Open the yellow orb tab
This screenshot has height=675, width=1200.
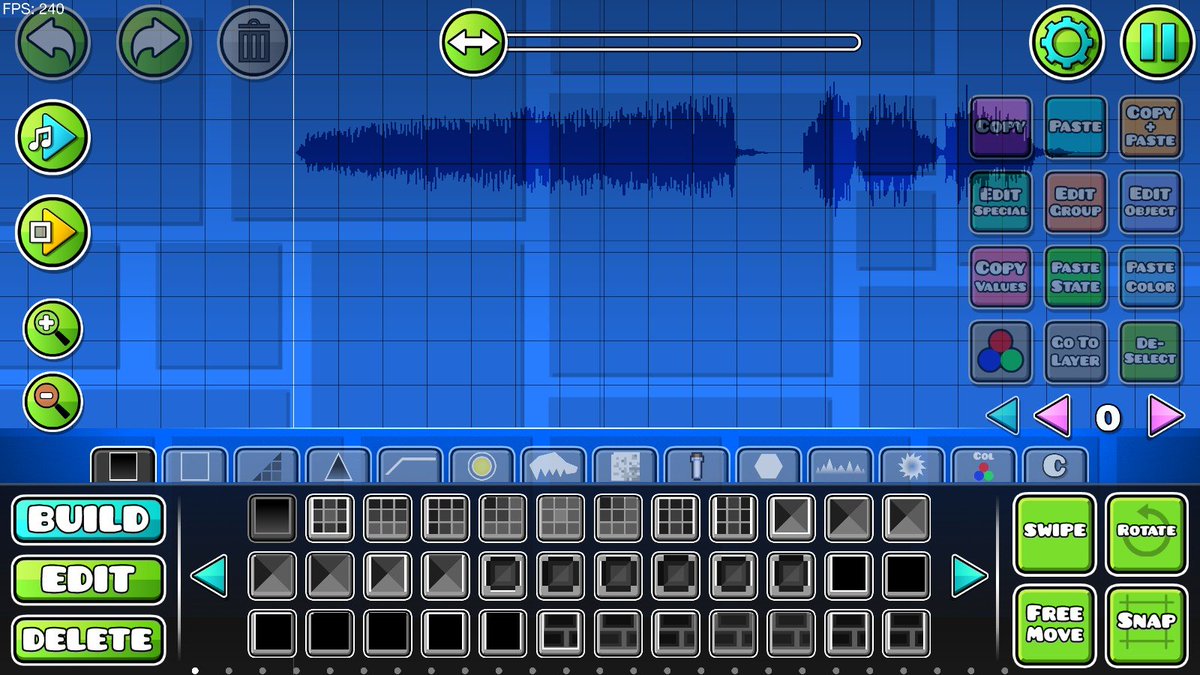click(482, 466)
